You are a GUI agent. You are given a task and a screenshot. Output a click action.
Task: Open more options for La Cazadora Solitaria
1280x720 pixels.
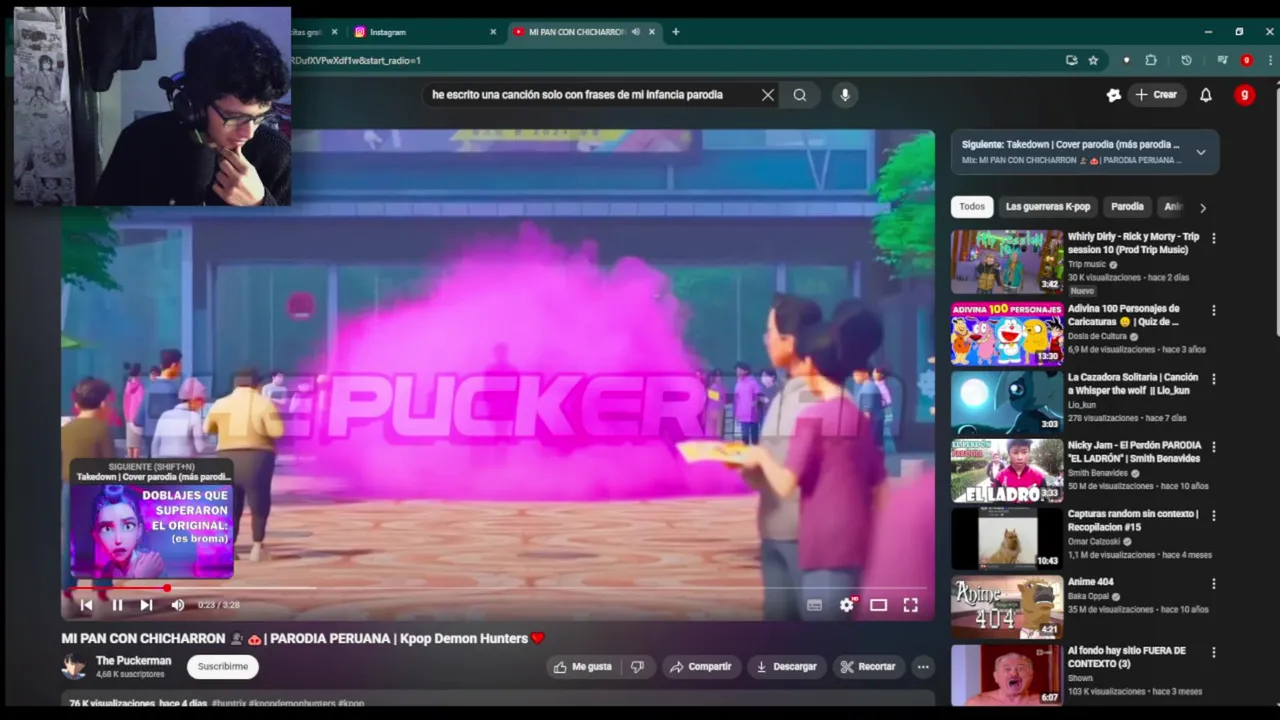point(1214,379)
